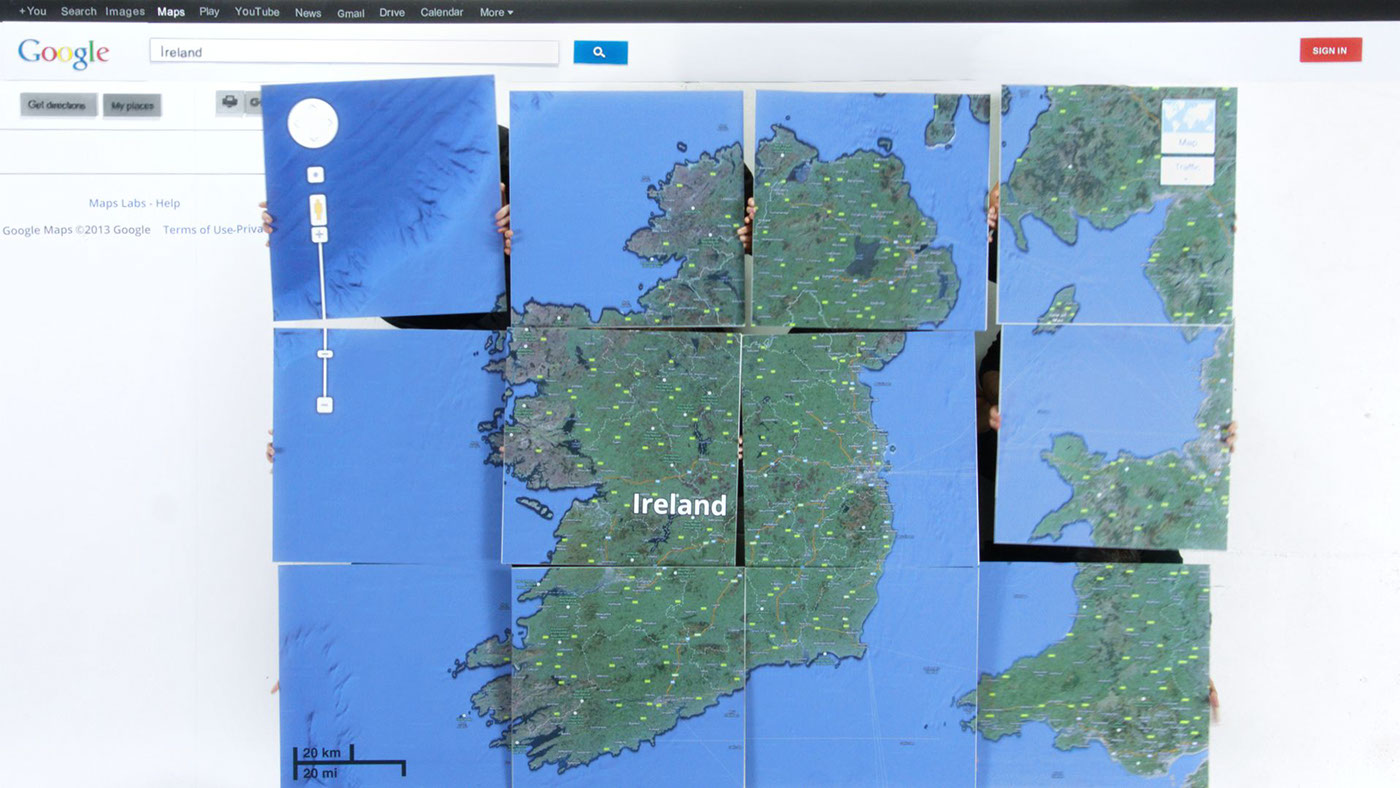The width and height of the screenshot is (1400, 788).
Task: Open +You in the top bar
Action: point(32,12)
